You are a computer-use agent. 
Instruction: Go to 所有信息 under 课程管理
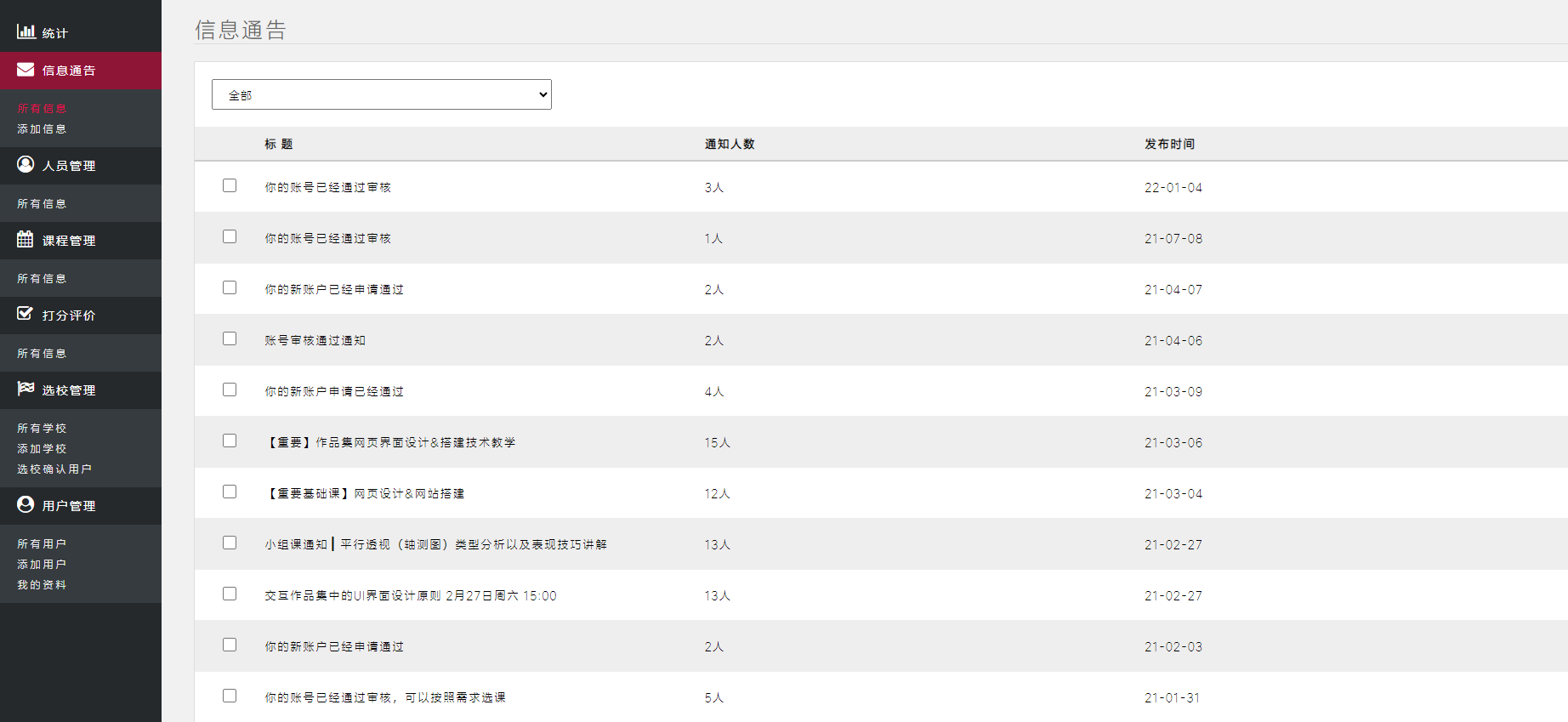(42, 279)
